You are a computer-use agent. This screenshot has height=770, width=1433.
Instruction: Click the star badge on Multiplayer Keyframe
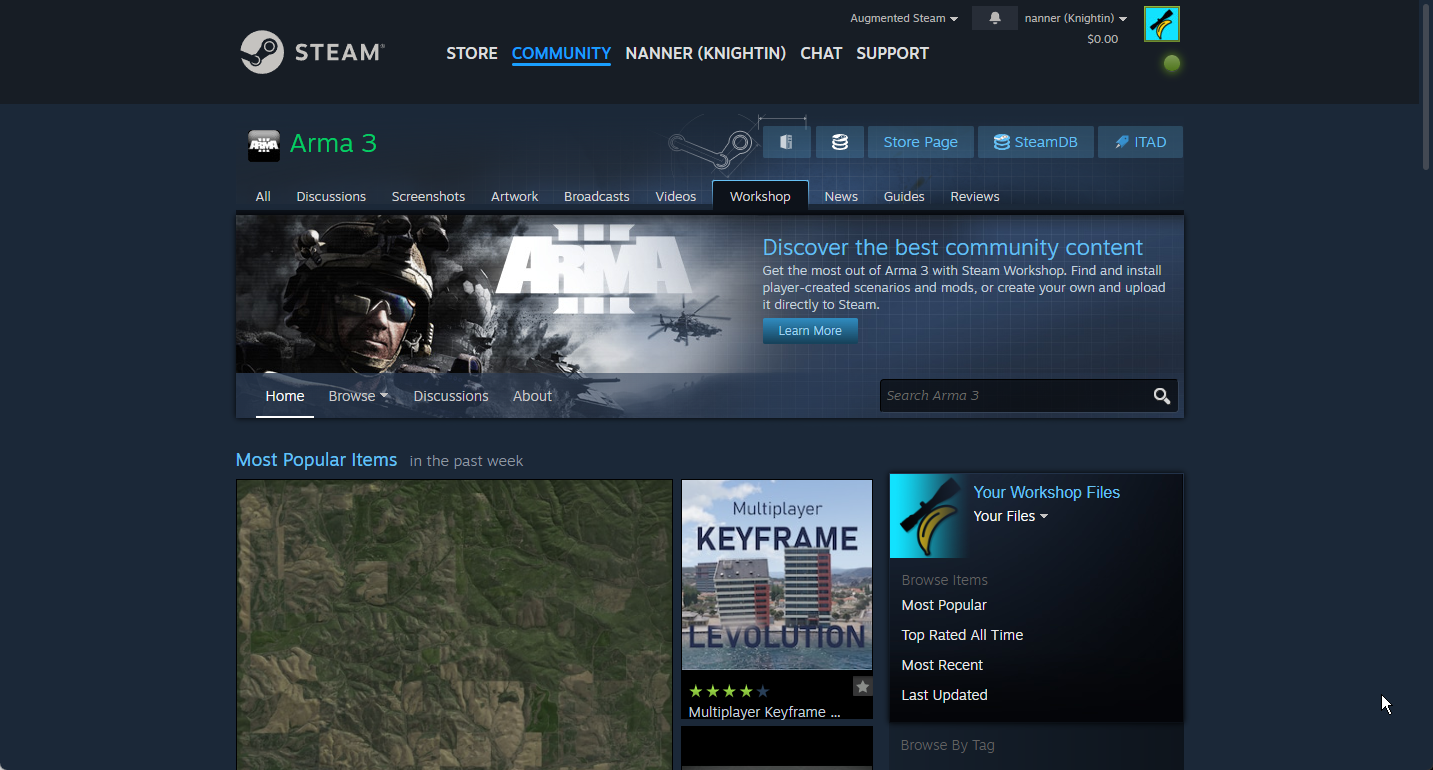pyautogui.click(x=862, y=686)
